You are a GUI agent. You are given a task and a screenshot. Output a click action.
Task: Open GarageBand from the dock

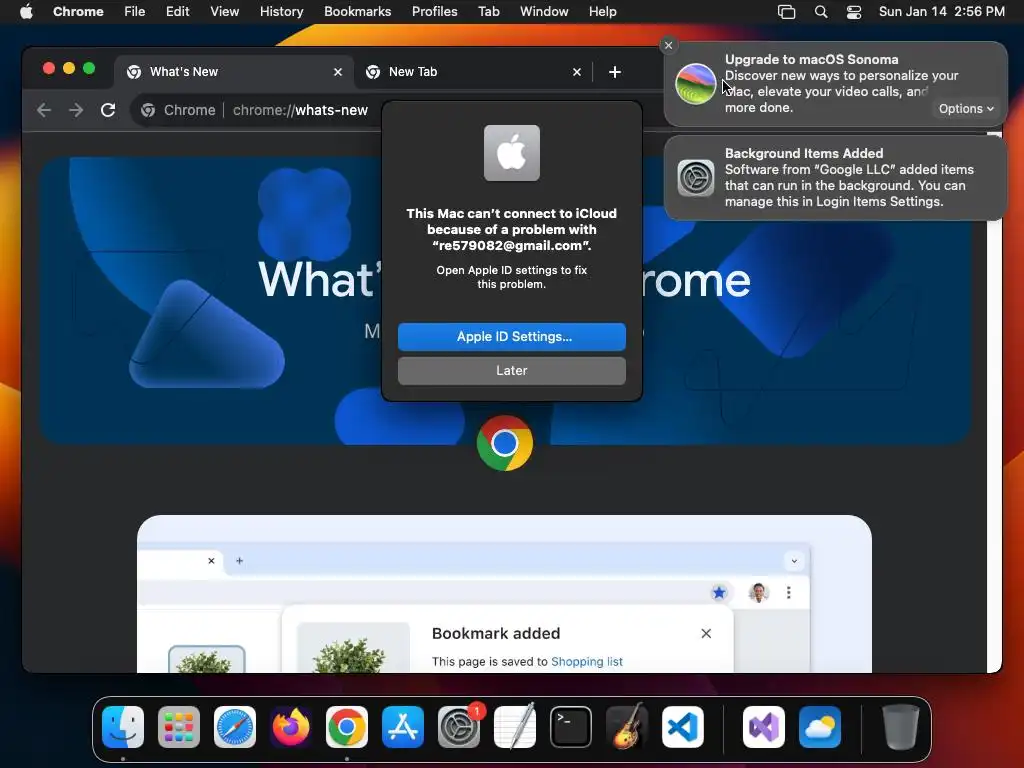627,727
